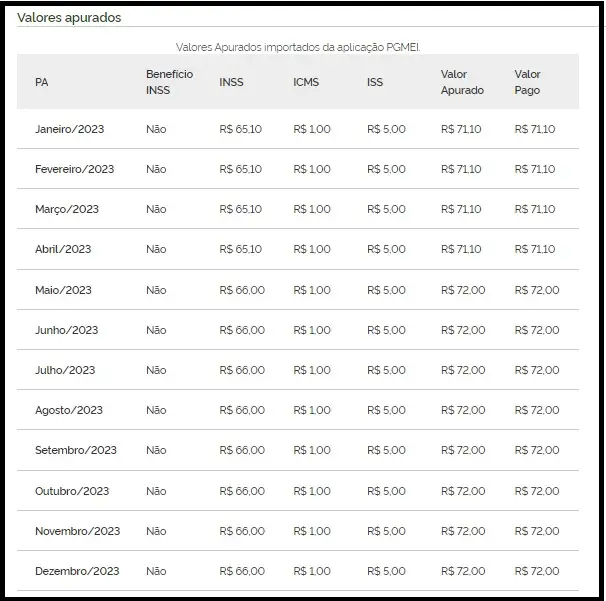Click the Valor Pago column header
Image resolution: width=606 pixels, height=601 pixels.
pyautogui.click(x=527, y=82)
